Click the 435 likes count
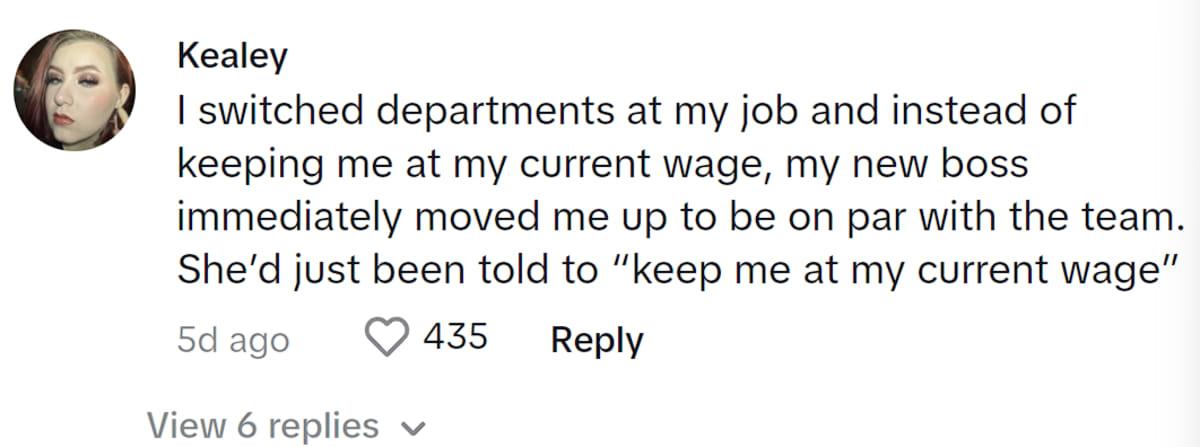Viewport: 1200px width, 447px height. coord(455,337)
